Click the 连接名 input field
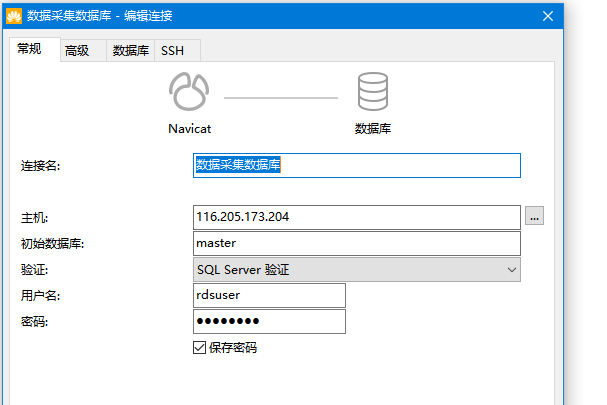This screenshot has width=607, height=405. 357,165
